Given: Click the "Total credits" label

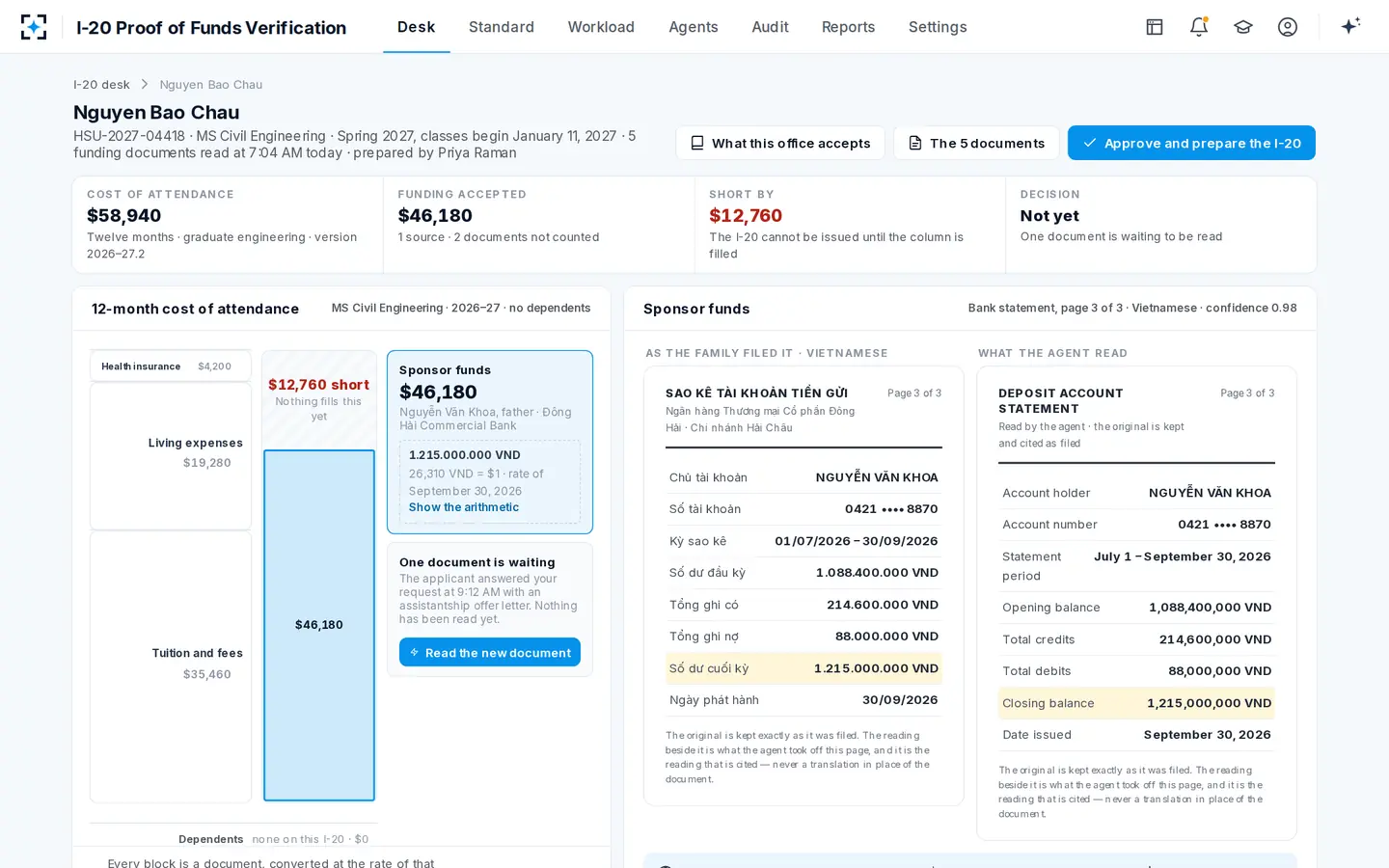Looking at the screenshot, I should (1039, 639).
